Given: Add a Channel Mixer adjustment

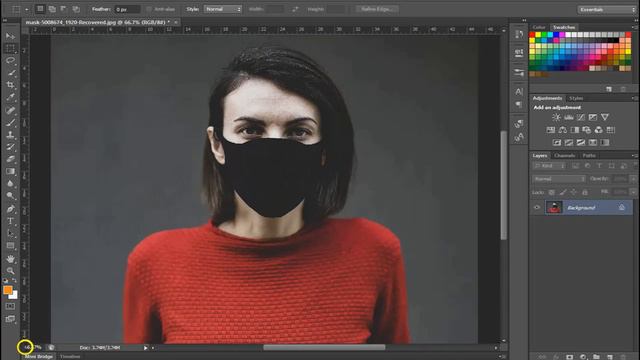Looking at the screenshot, I should (x=598, y=130).
